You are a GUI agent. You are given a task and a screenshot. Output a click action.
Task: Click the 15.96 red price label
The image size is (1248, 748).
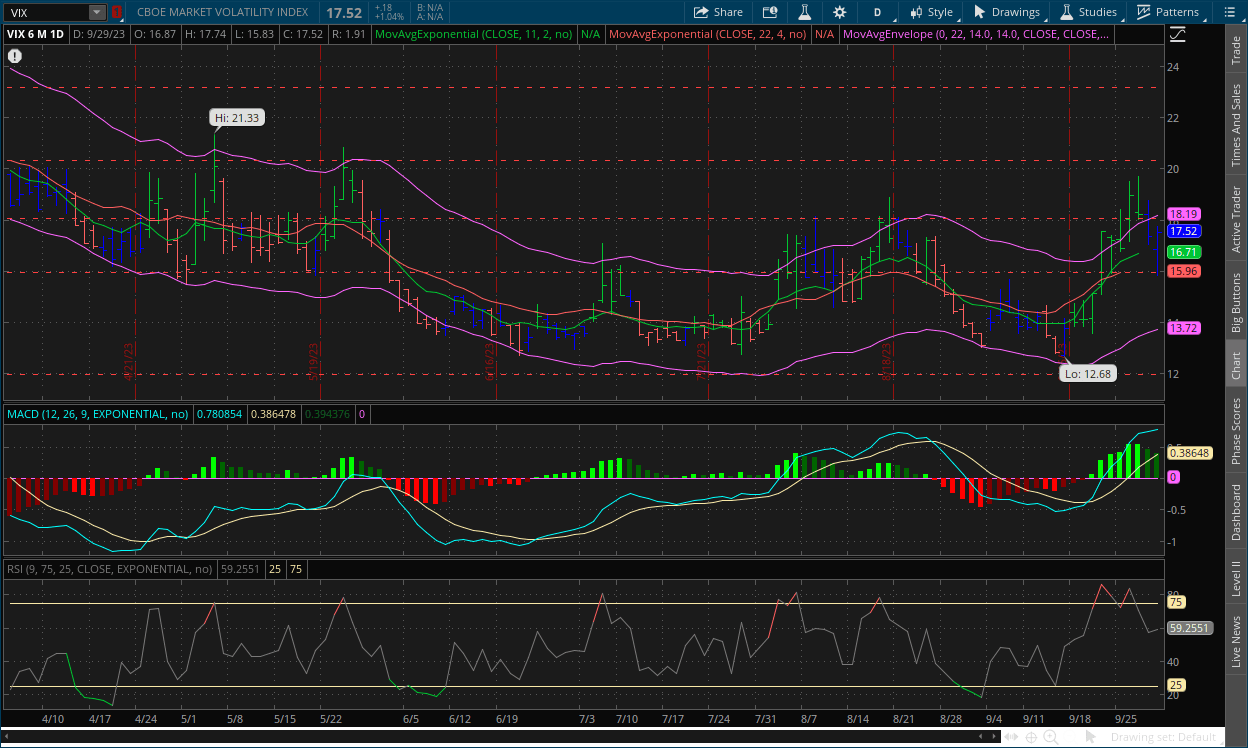point(1184,271)
